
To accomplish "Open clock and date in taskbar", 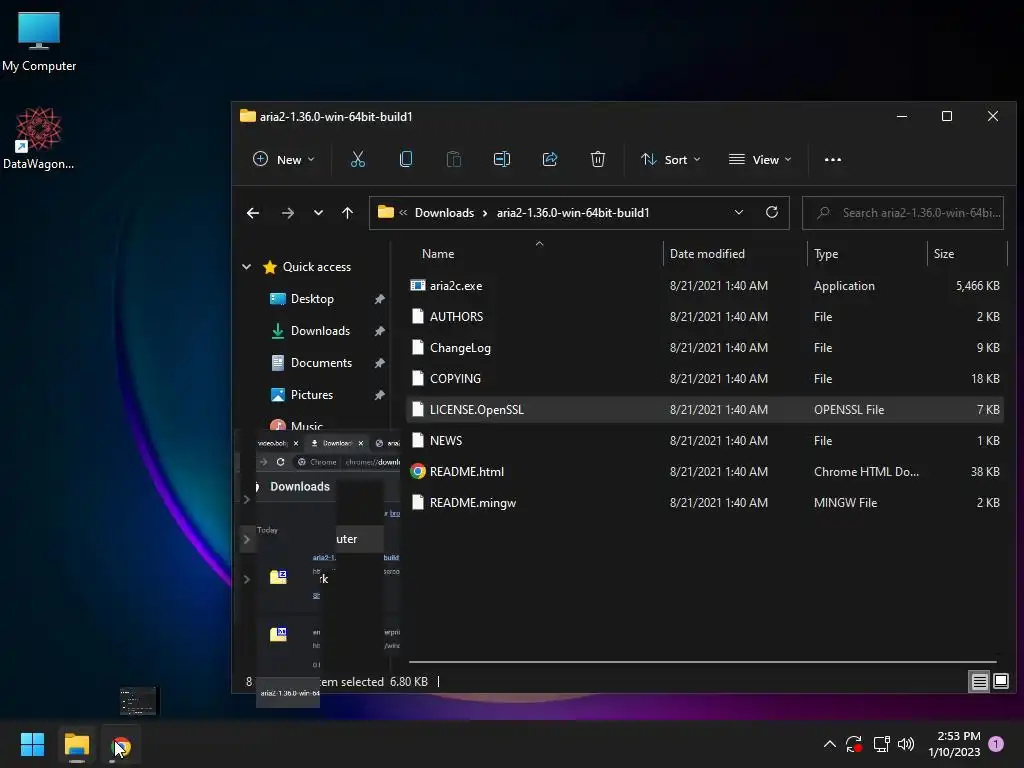I will [954, 744].
